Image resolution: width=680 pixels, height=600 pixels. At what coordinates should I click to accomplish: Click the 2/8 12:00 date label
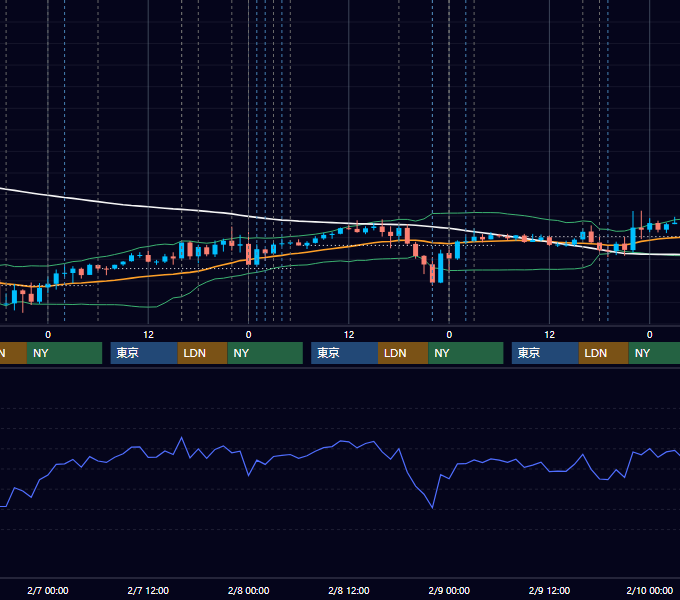click(x=349, y=590)
